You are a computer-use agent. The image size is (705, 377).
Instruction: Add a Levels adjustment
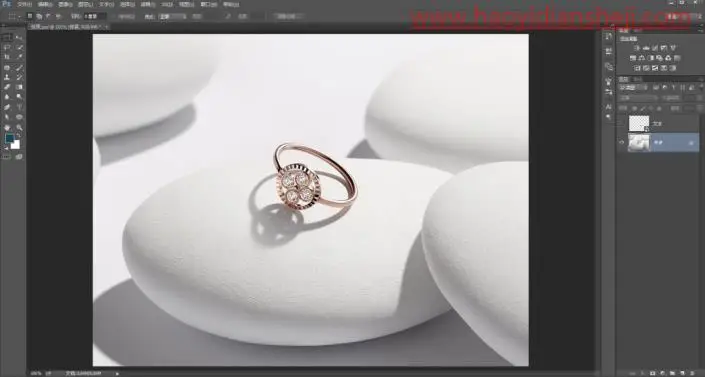point(646,48)
